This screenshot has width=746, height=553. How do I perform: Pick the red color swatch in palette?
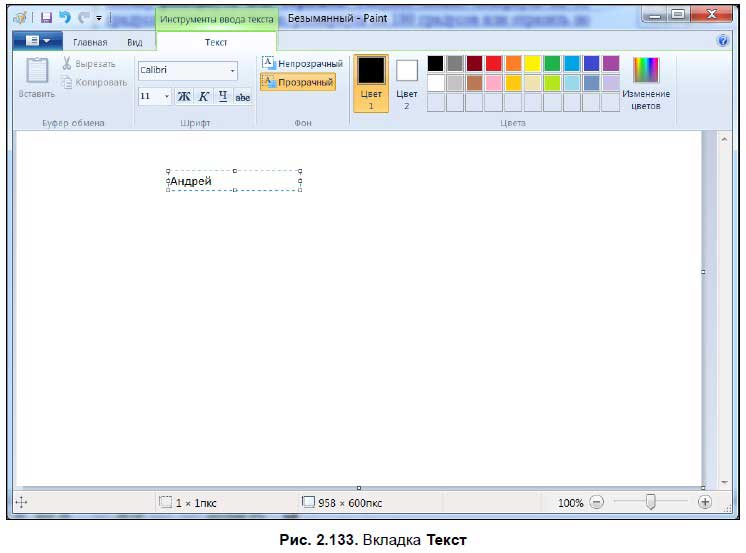493,63
